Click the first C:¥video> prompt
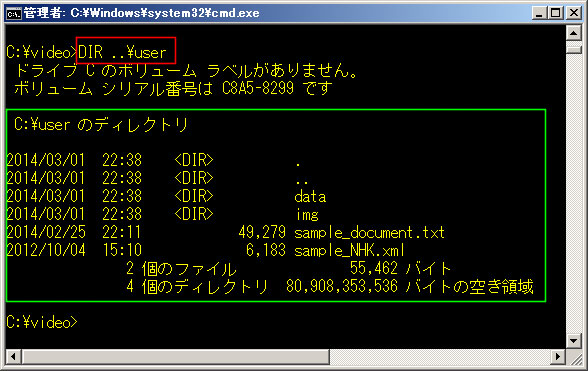This screenshot has height=371, width=588. point(42,52)
